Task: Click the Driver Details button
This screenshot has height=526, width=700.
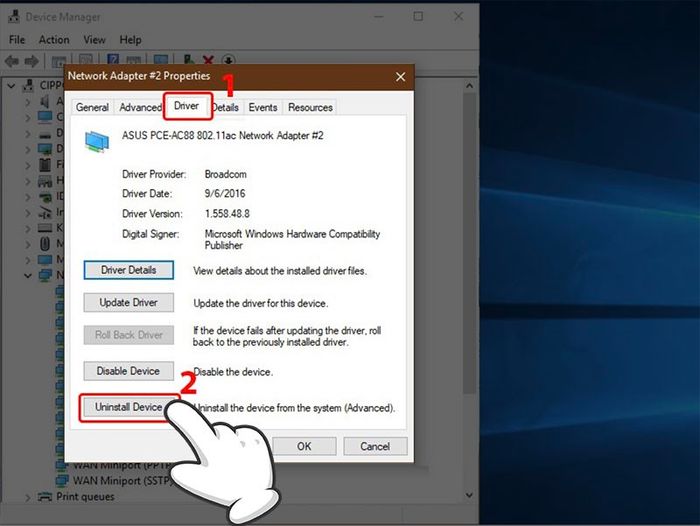Action: point(129,270)
